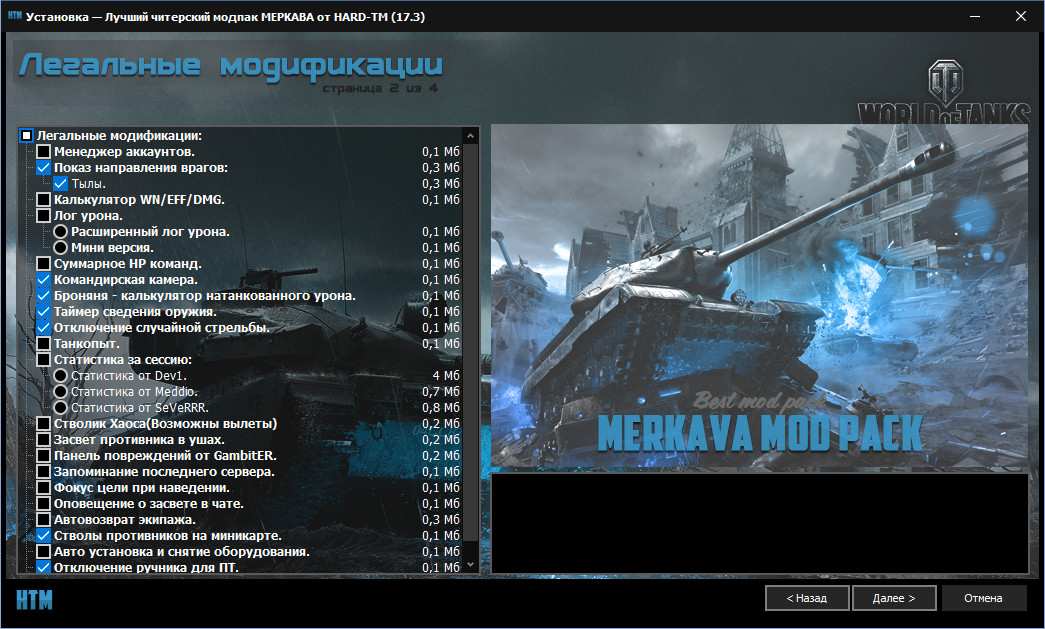
Task: Check 'Фокус цели при наведении.' checkbox
Action: (x=43, y=488)
